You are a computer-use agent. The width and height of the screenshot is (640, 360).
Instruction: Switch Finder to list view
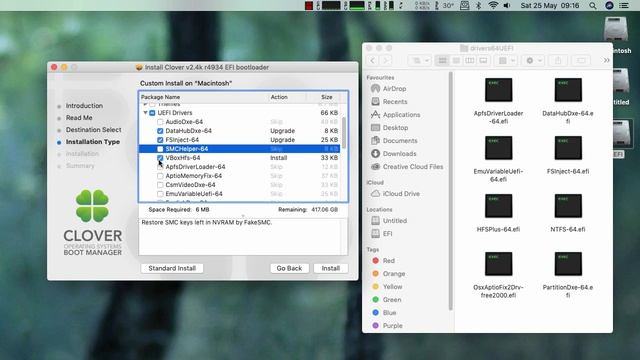pyautogui.click(x=456, y=60)
